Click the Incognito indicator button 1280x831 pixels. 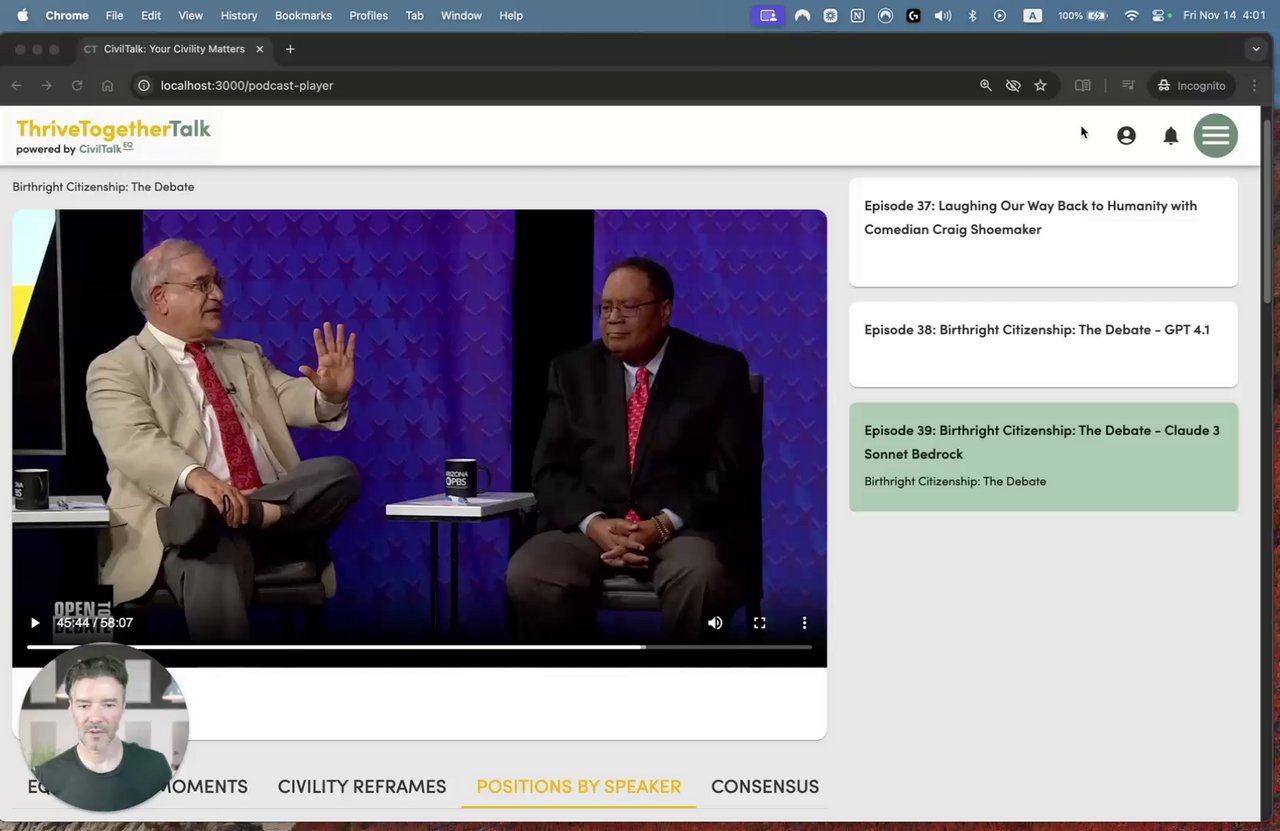(1191, 86)
